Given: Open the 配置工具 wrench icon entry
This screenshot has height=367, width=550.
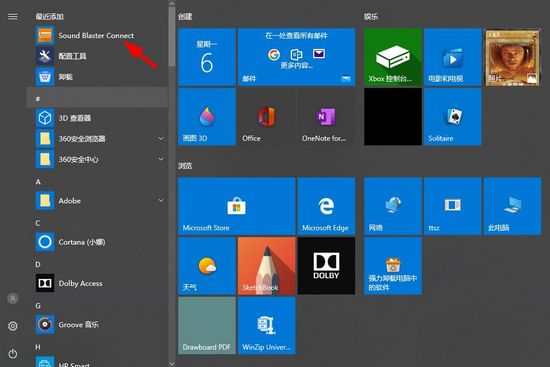Looking at the screenshot, I should click(97, 56).
